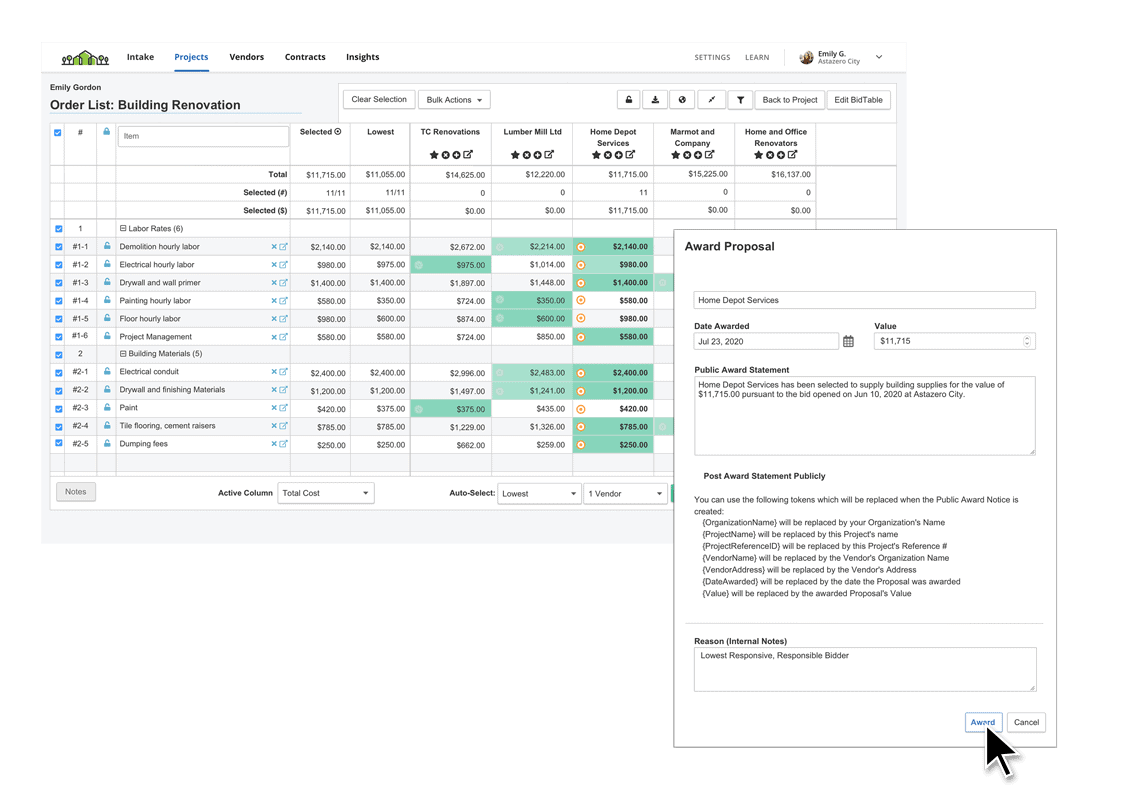This screenshot has height=800, width=1140.
Task: Click the Value stepper on award form
Action: click(x=1027, y=341)
